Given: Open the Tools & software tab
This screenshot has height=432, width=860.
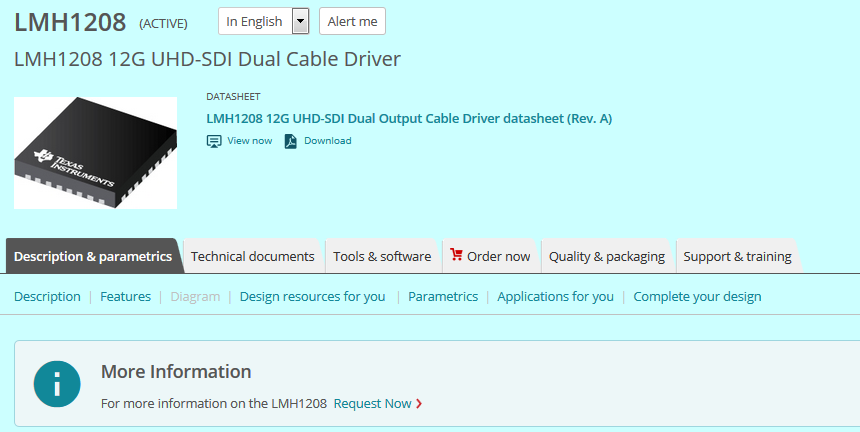Looking at the screenshot, I should [x=382, y=256].
